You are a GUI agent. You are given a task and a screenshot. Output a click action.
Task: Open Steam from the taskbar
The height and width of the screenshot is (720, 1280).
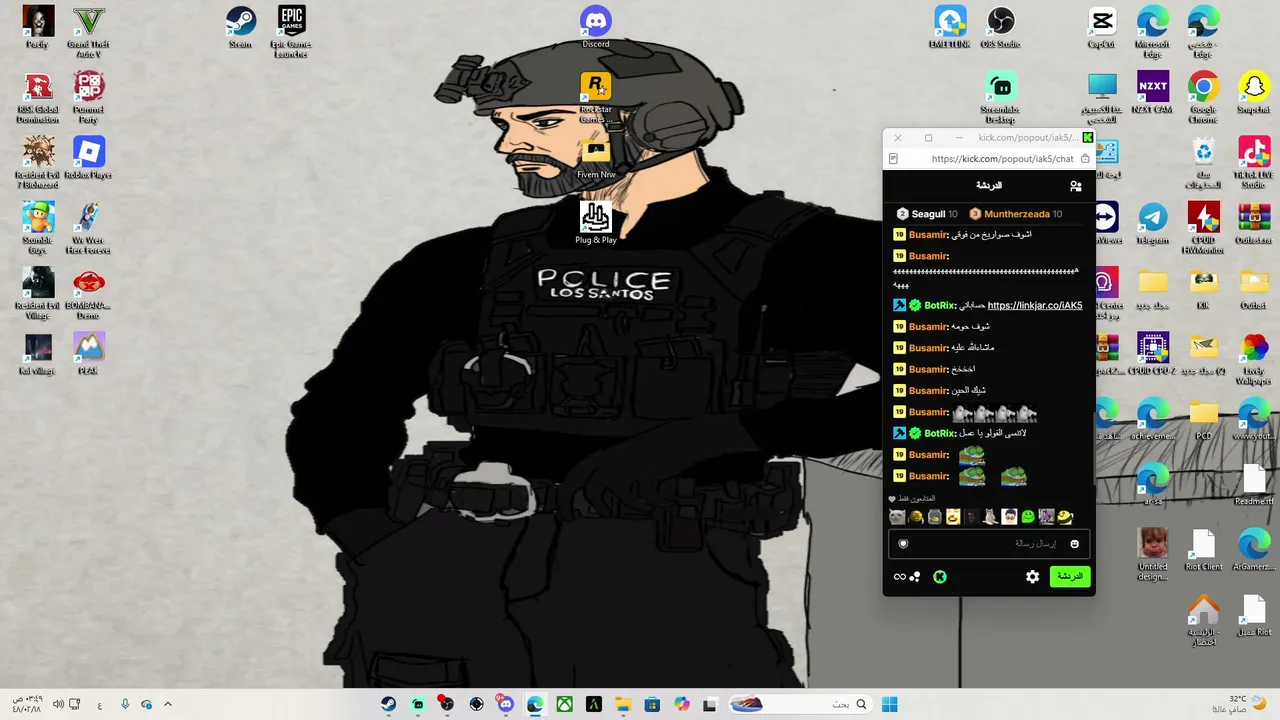[x=388, y=705]
